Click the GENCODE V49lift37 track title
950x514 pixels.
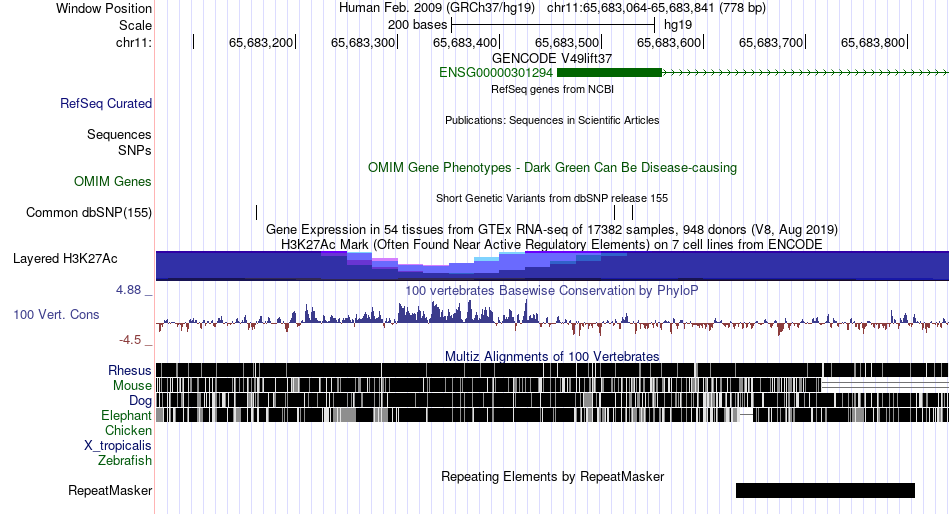(552, 59)
